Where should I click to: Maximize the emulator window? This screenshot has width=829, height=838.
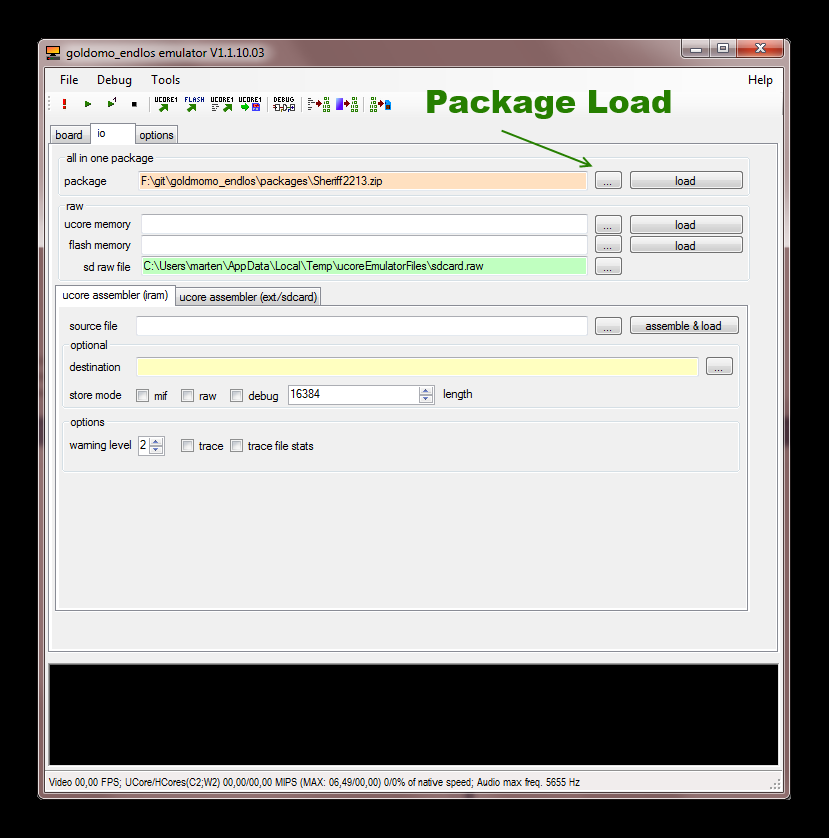[723, 49]
